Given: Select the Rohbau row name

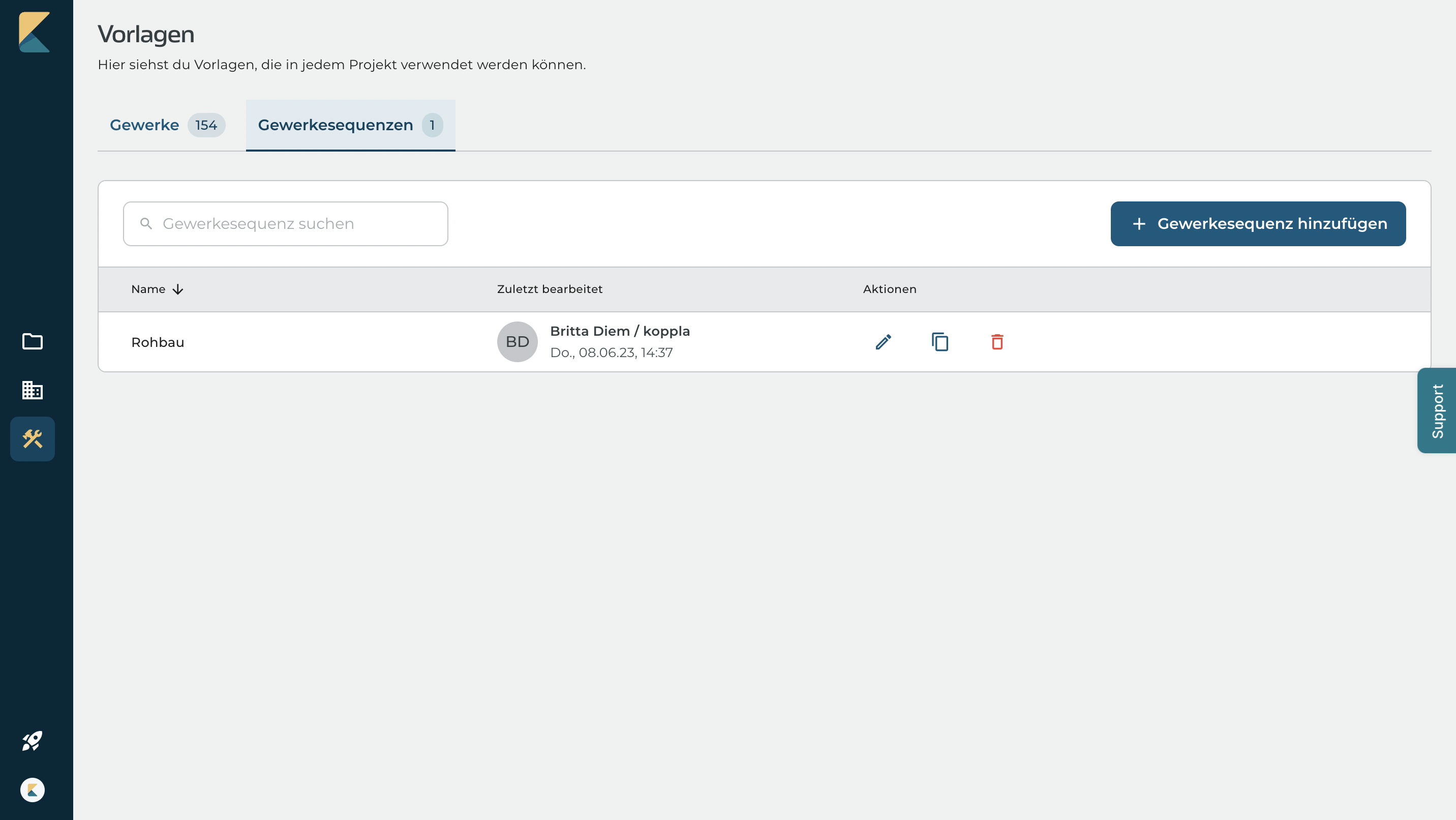Looking at the screenshot, I should click(x=158, y=342).
